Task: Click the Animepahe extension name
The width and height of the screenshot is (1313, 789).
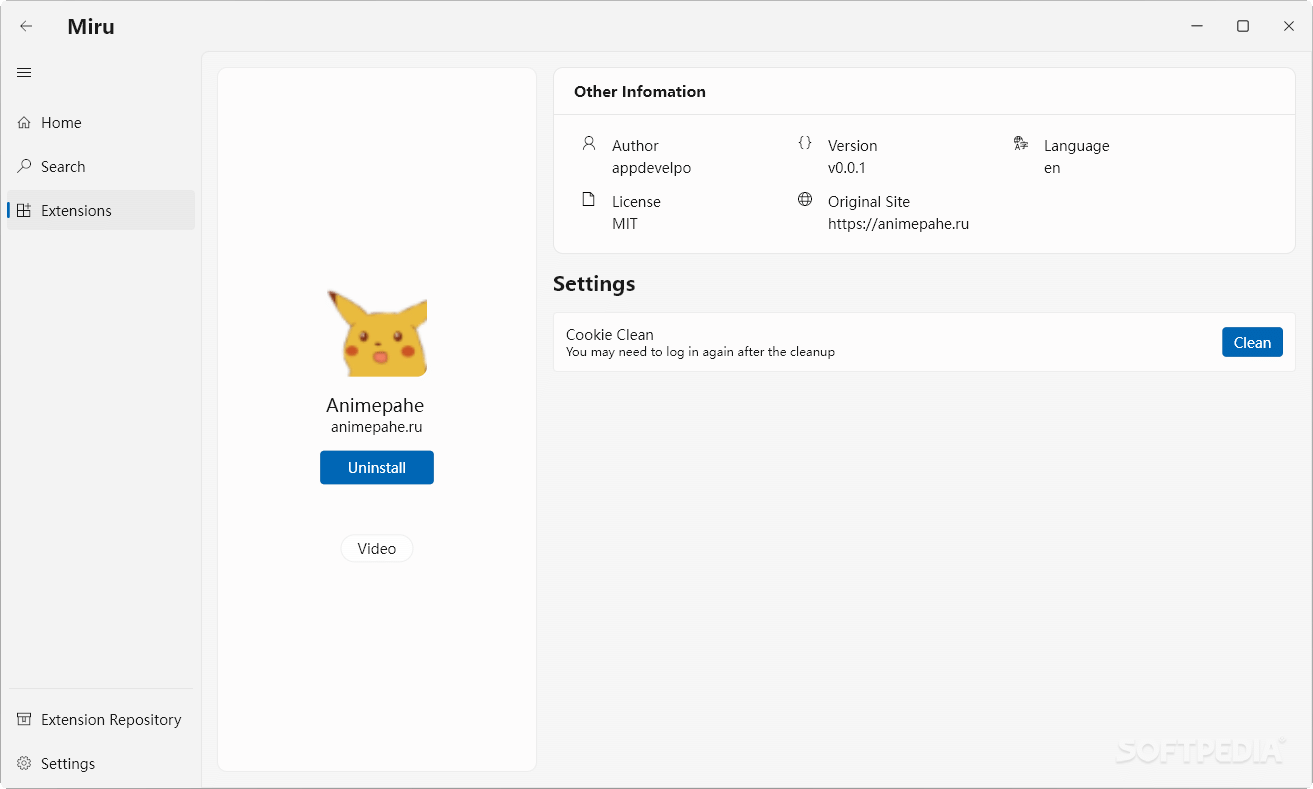Action: click(375, 405)
